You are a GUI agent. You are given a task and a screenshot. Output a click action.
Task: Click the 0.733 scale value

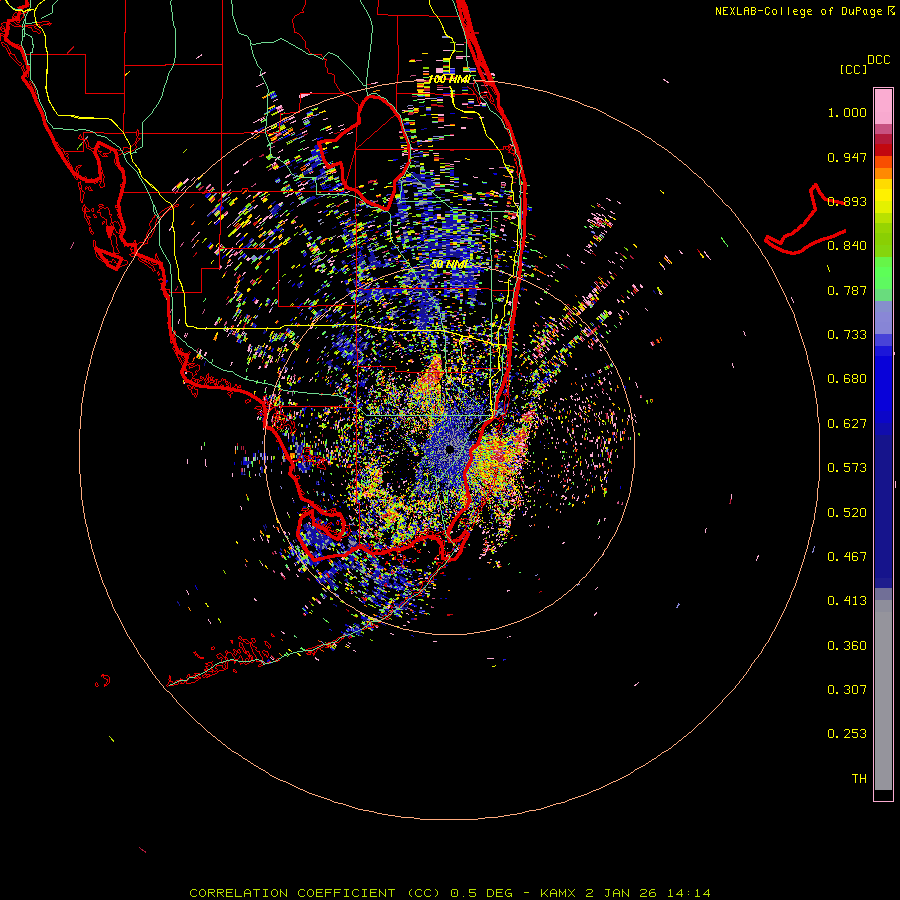click(x=847, y=335)
